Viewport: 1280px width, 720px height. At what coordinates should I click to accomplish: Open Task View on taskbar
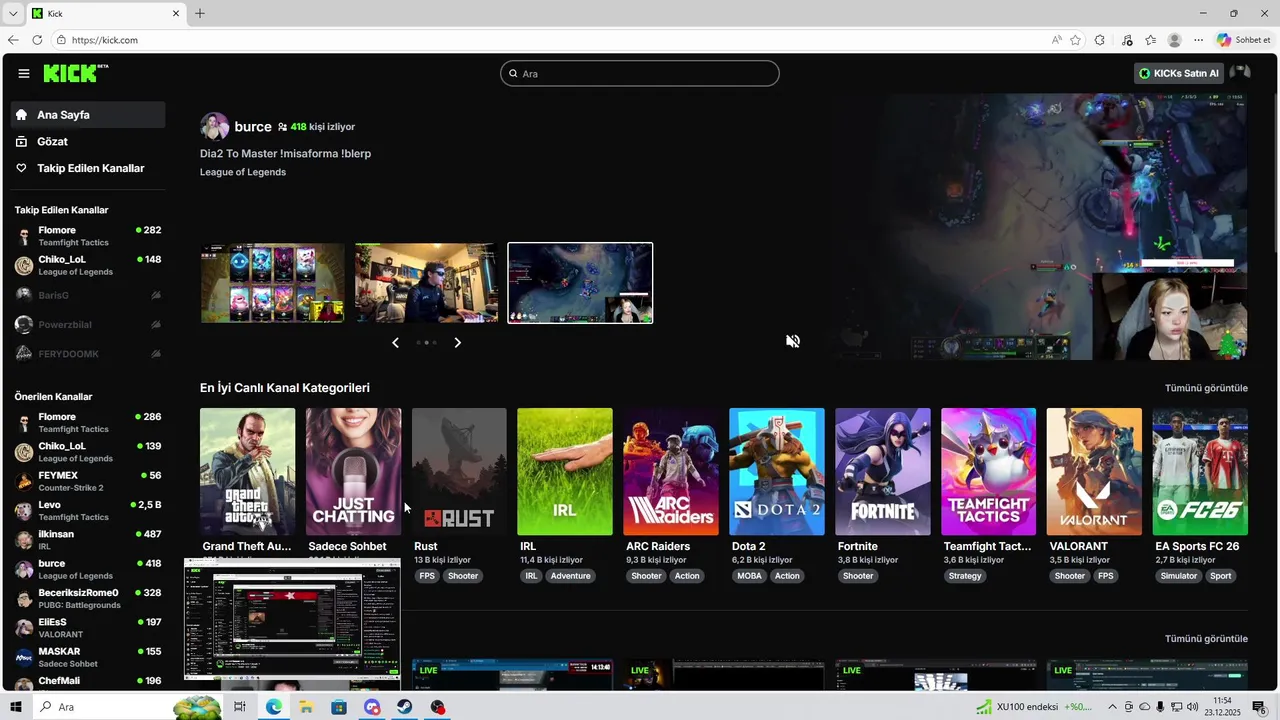pos(240,707)
